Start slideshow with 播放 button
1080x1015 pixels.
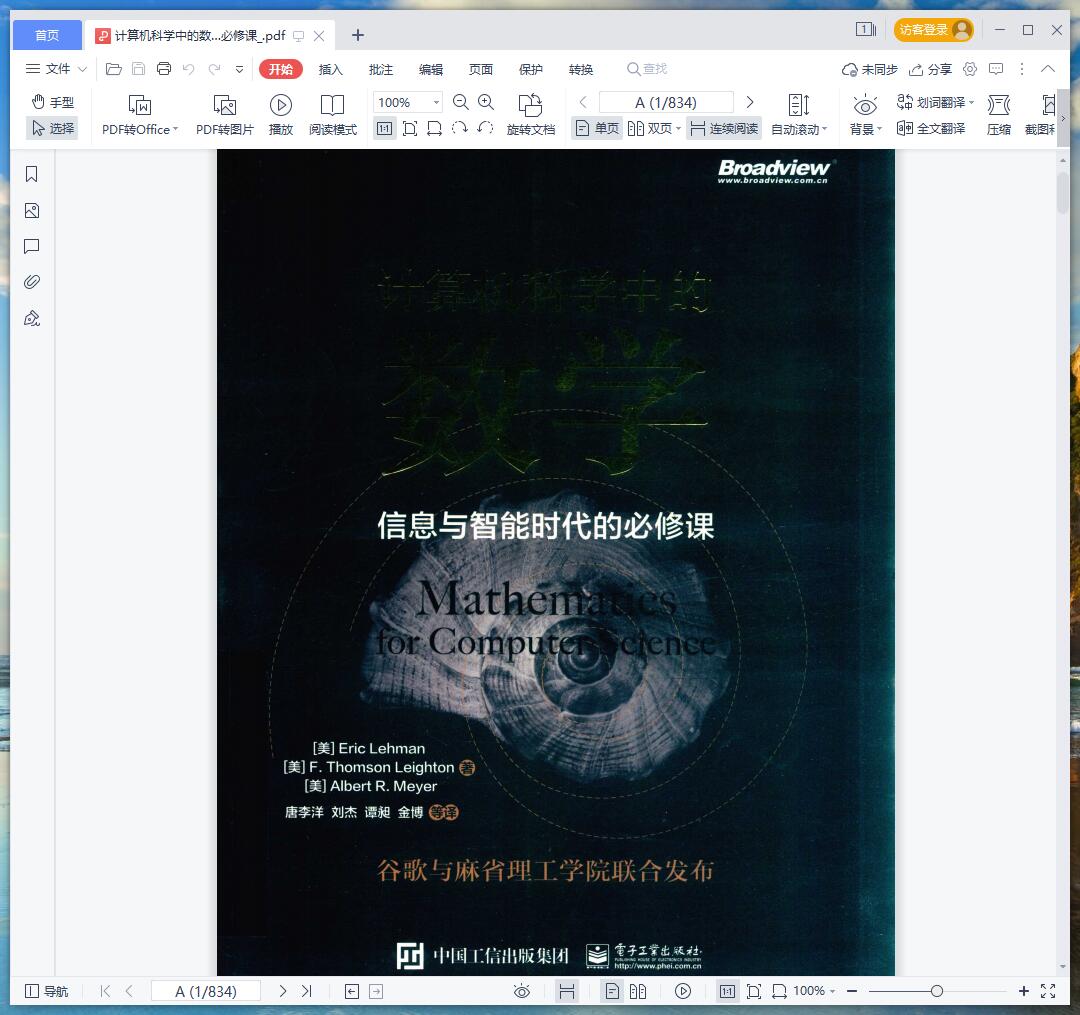(x=280, y=115)
